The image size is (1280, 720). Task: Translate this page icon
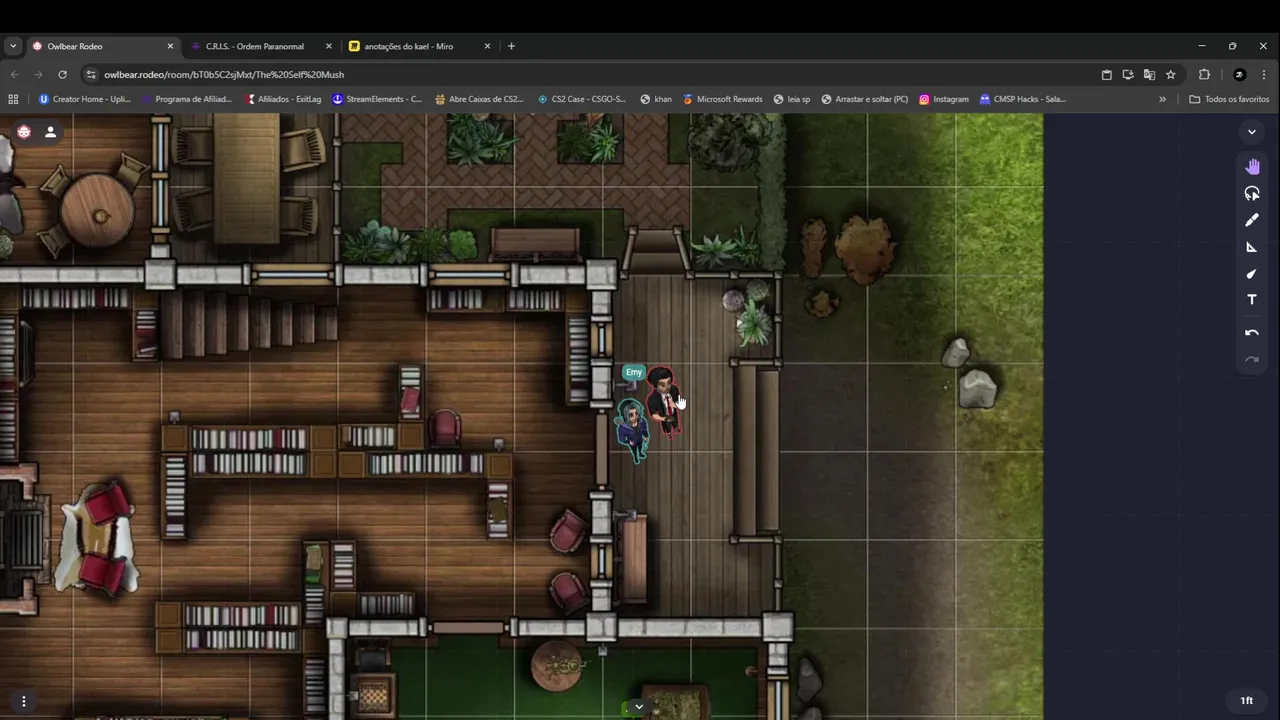pos(1149,74)
